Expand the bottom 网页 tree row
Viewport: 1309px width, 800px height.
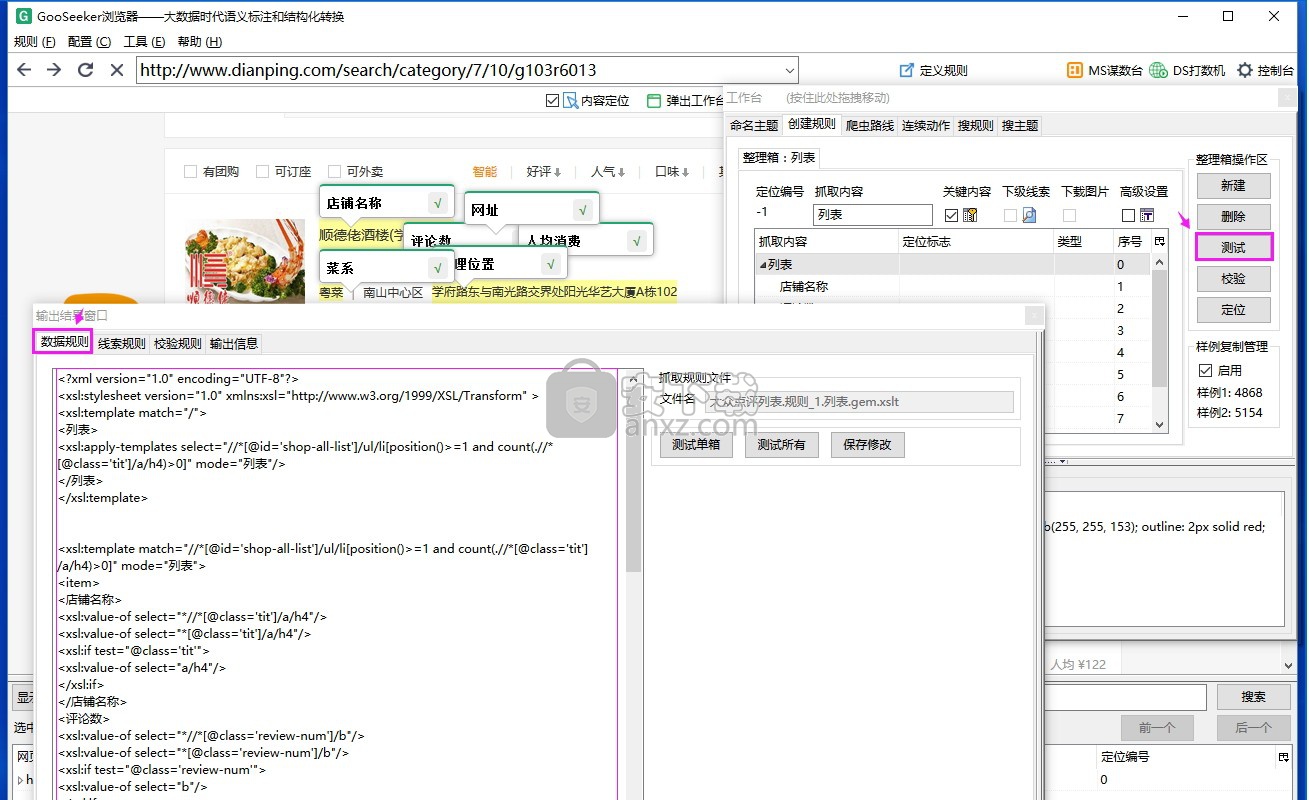click(x=20, y=779)
